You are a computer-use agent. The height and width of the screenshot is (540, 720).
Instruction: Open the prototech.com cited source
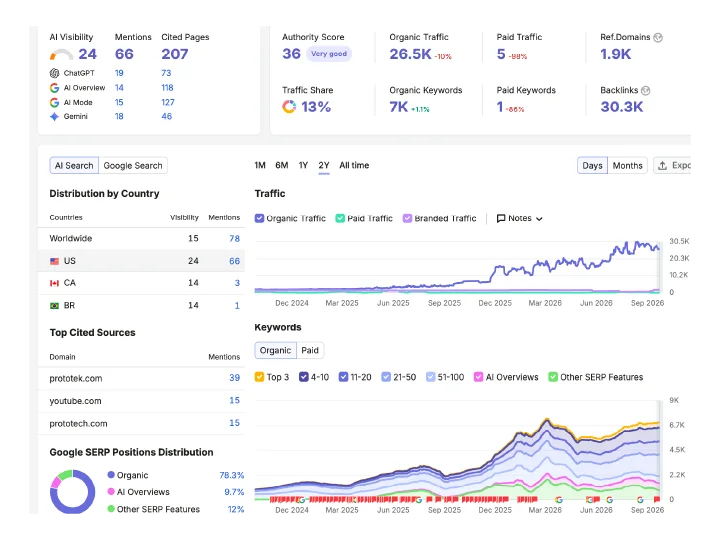(78, 423)
